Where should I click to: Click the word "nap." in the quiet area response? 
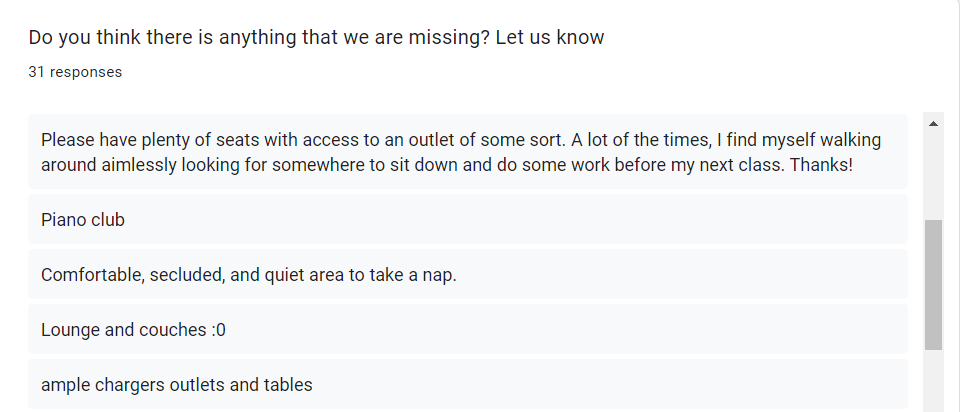pos(440,275)
